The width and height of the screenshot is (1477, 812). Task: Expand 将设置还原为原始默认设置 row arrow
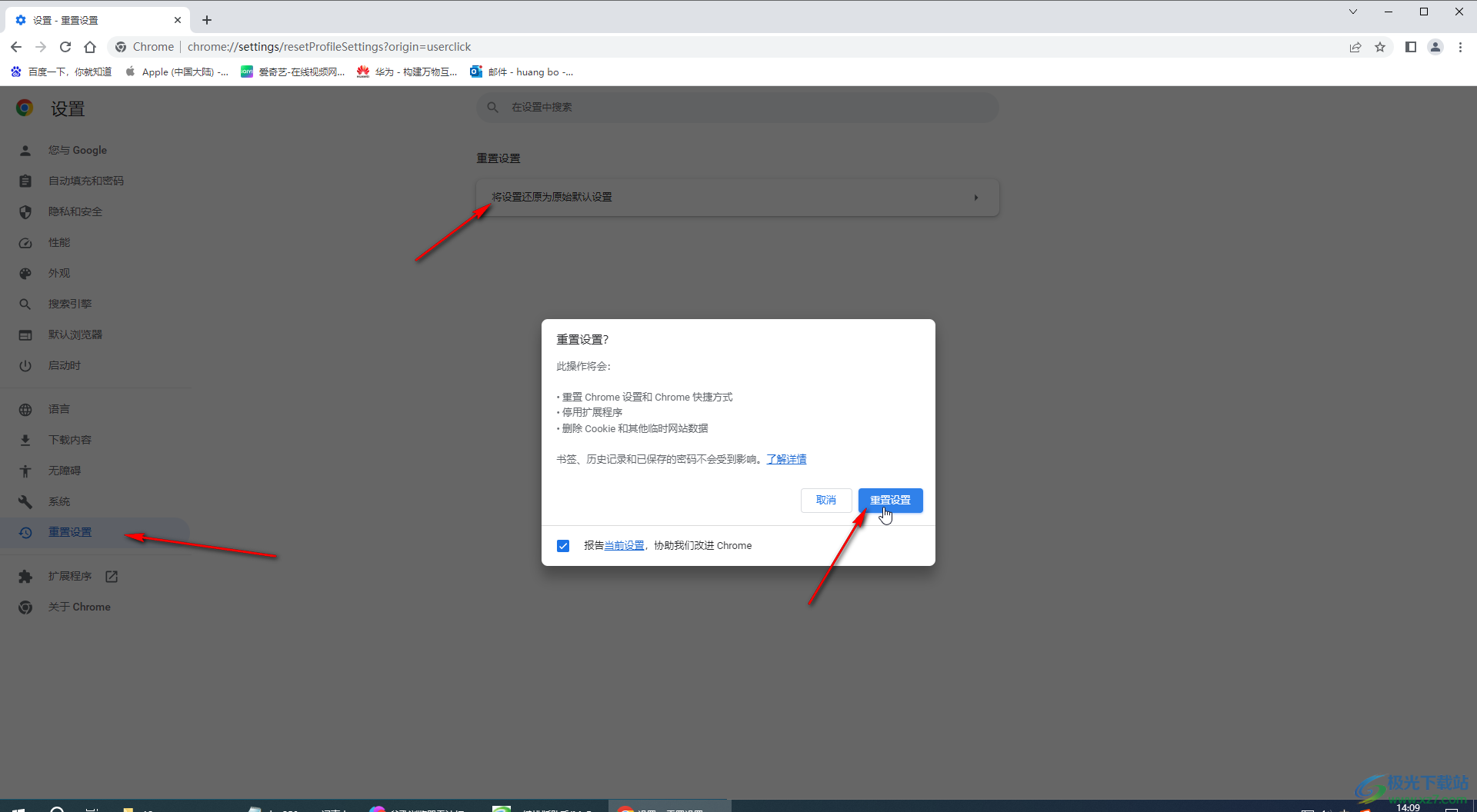pyautogui.click(x=976, y=198)
